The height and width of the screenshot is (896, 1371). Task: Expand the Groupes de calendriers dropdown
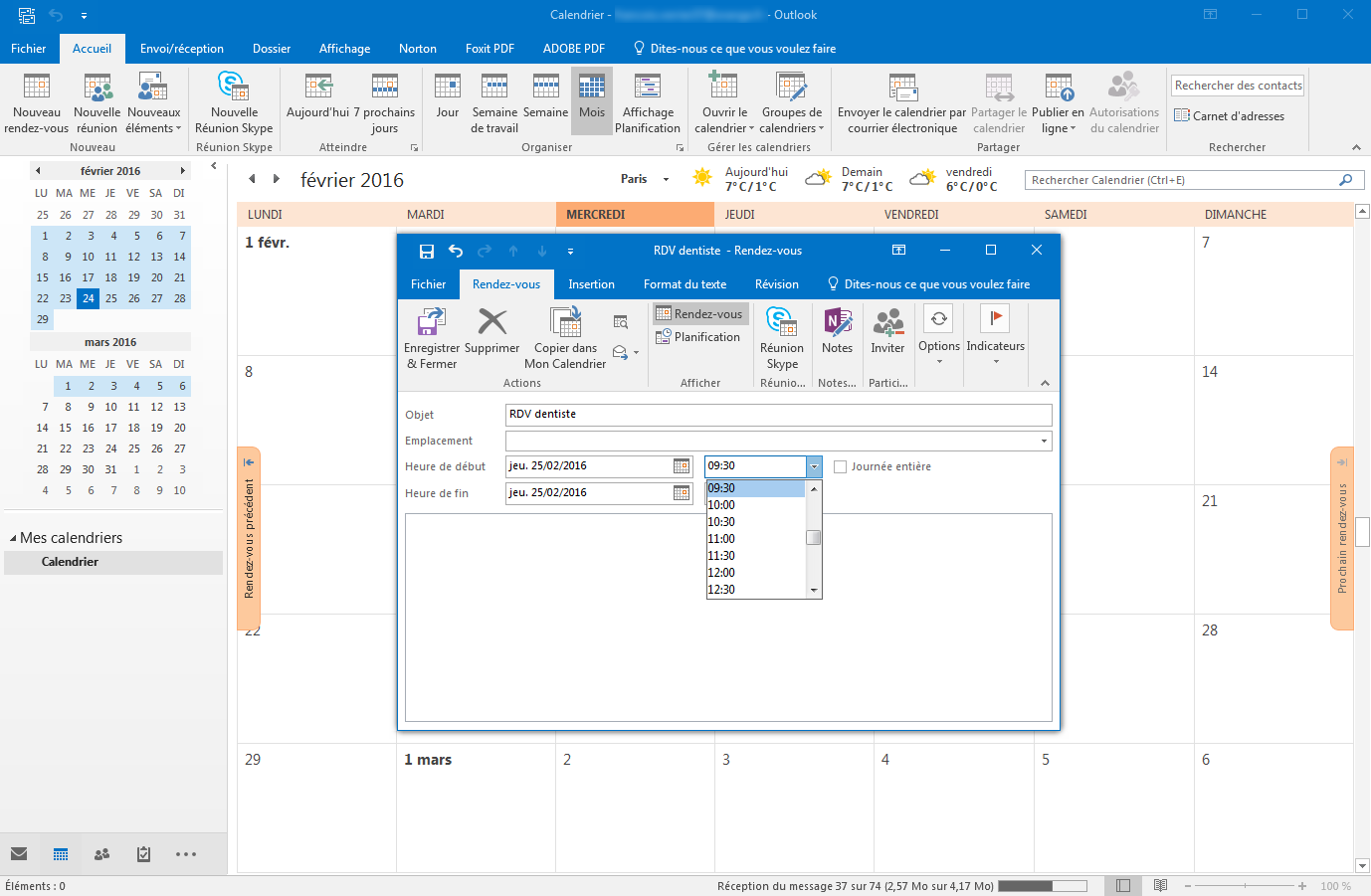point(791,102)
